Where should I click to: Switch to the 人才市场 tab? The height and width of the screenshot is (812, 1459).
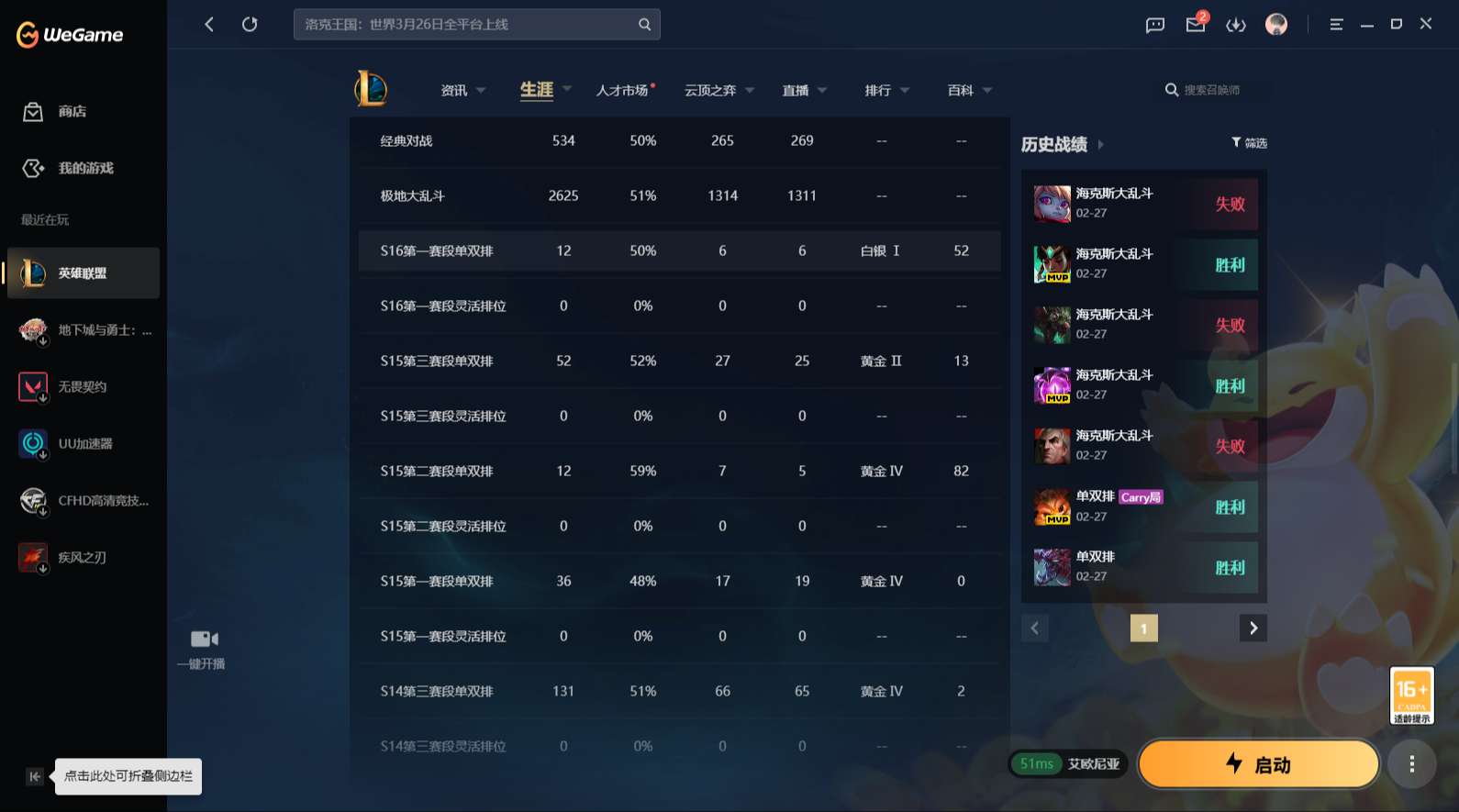(x=623, y=90)
